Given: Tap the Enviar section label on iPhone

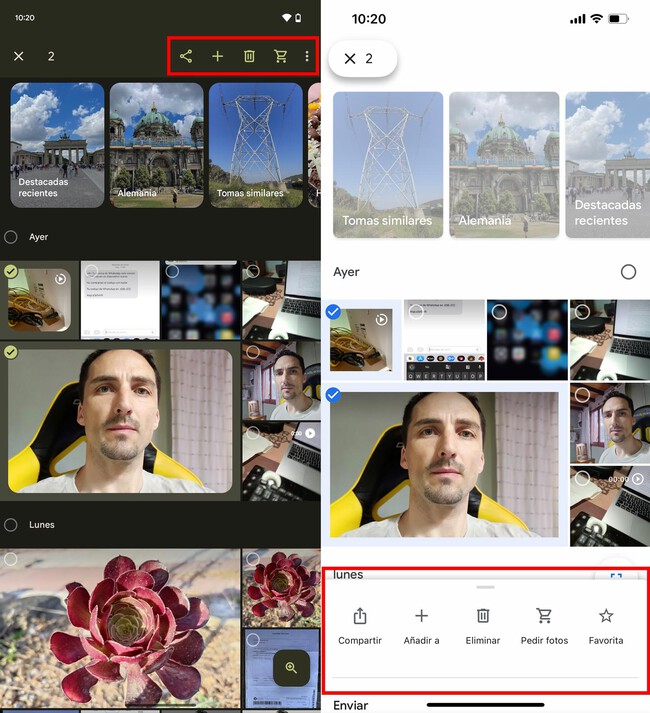Looking at the screenshot, I should pyautogui.click(x=350, y=705).
